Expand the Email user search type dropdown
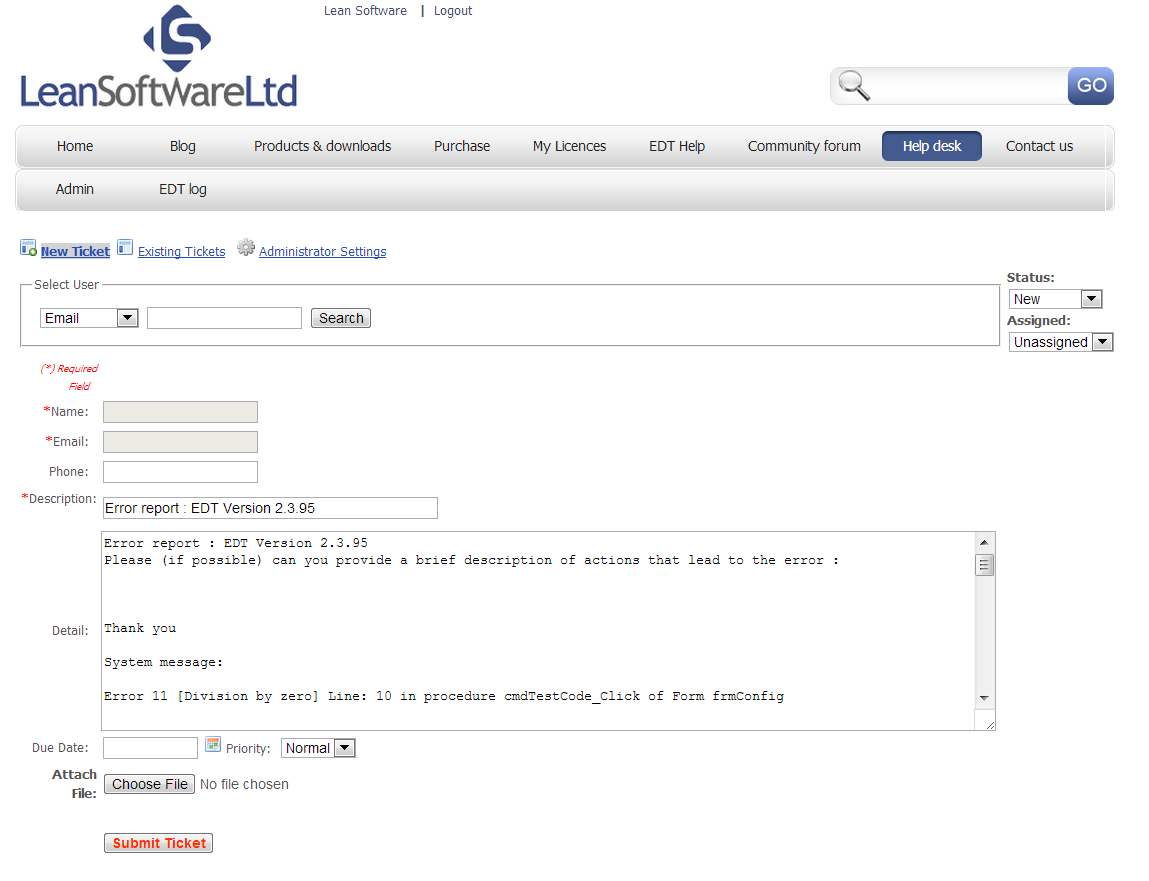This screenshot has height=881, width=1149. [x=89, y=318]
